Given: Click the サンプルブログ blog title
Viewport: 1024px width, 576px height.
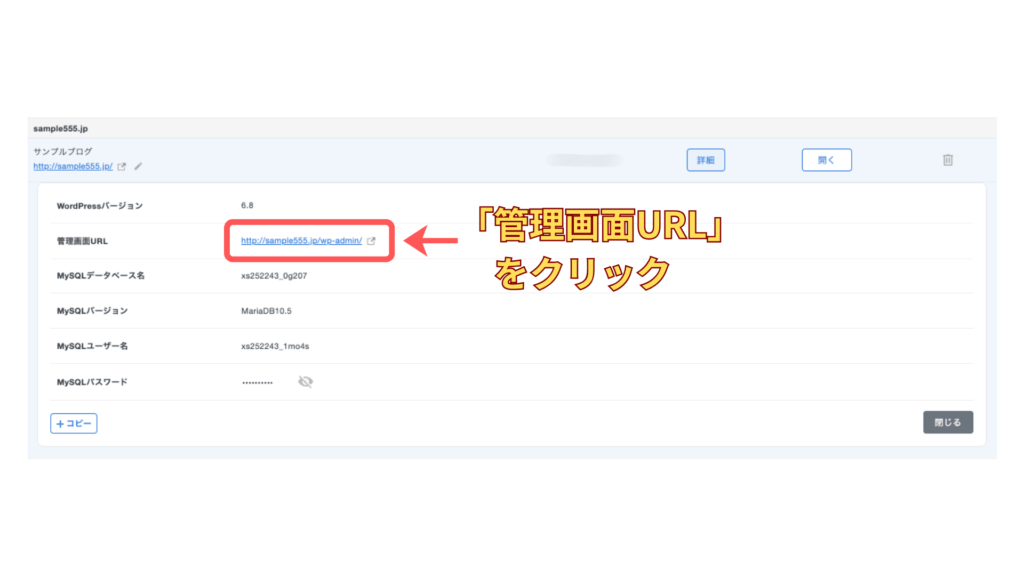Looking at the screenshot, I should click(x=62, y=152).
